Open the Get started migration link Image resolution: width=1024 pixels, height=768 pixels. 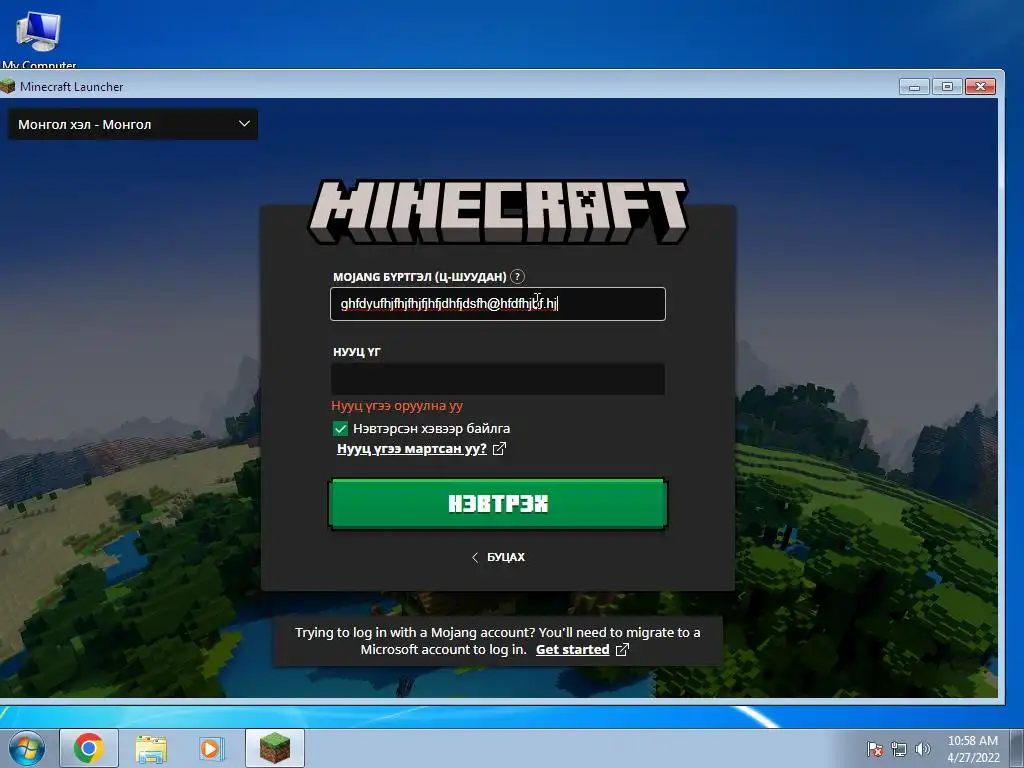coord(572,650)
